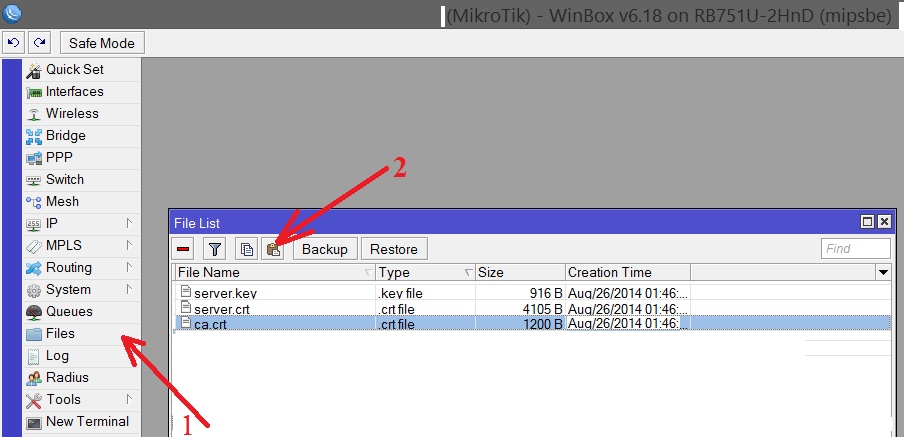Open the funnel Filter in File List
This screenshot has width=904, height=437.
[215, 249]
